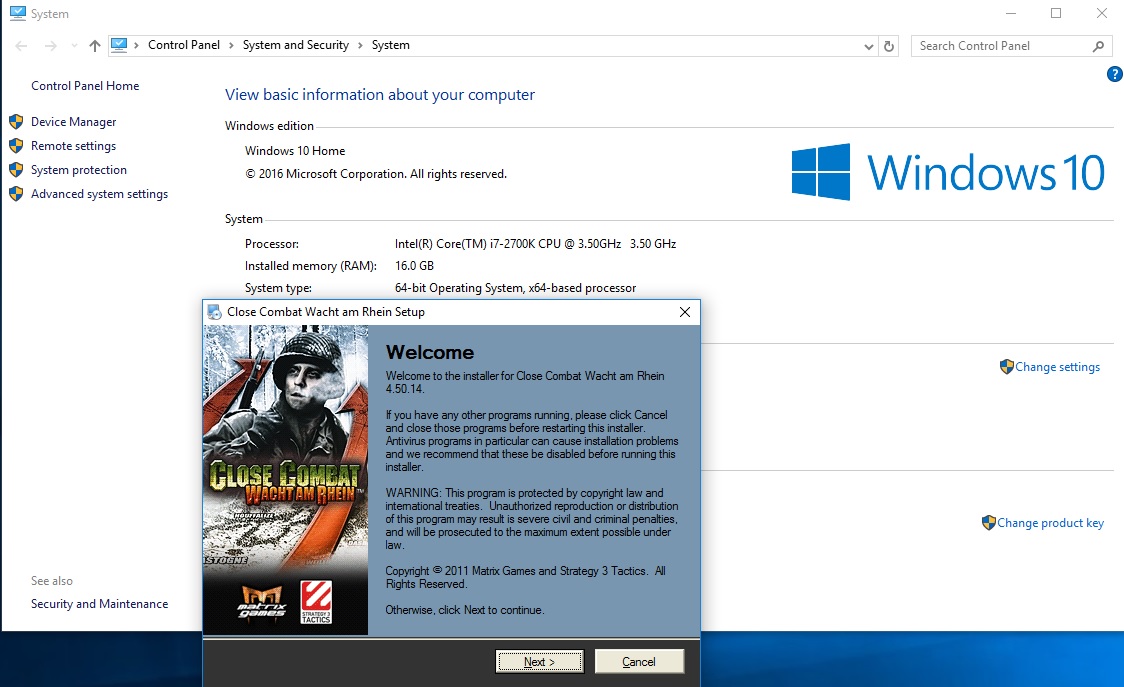Screen dimensions: 1124x687
Task: Select System breadcrumb item
Action: (391, 44)
